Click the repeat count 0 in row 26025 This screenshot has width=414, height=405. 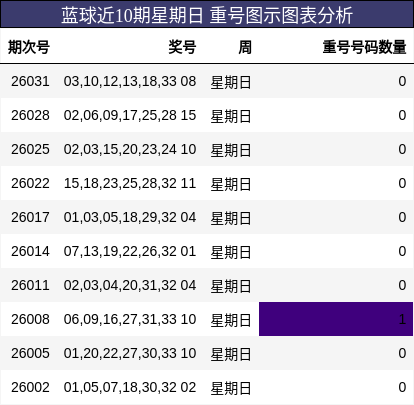click(x=402, y=149)
